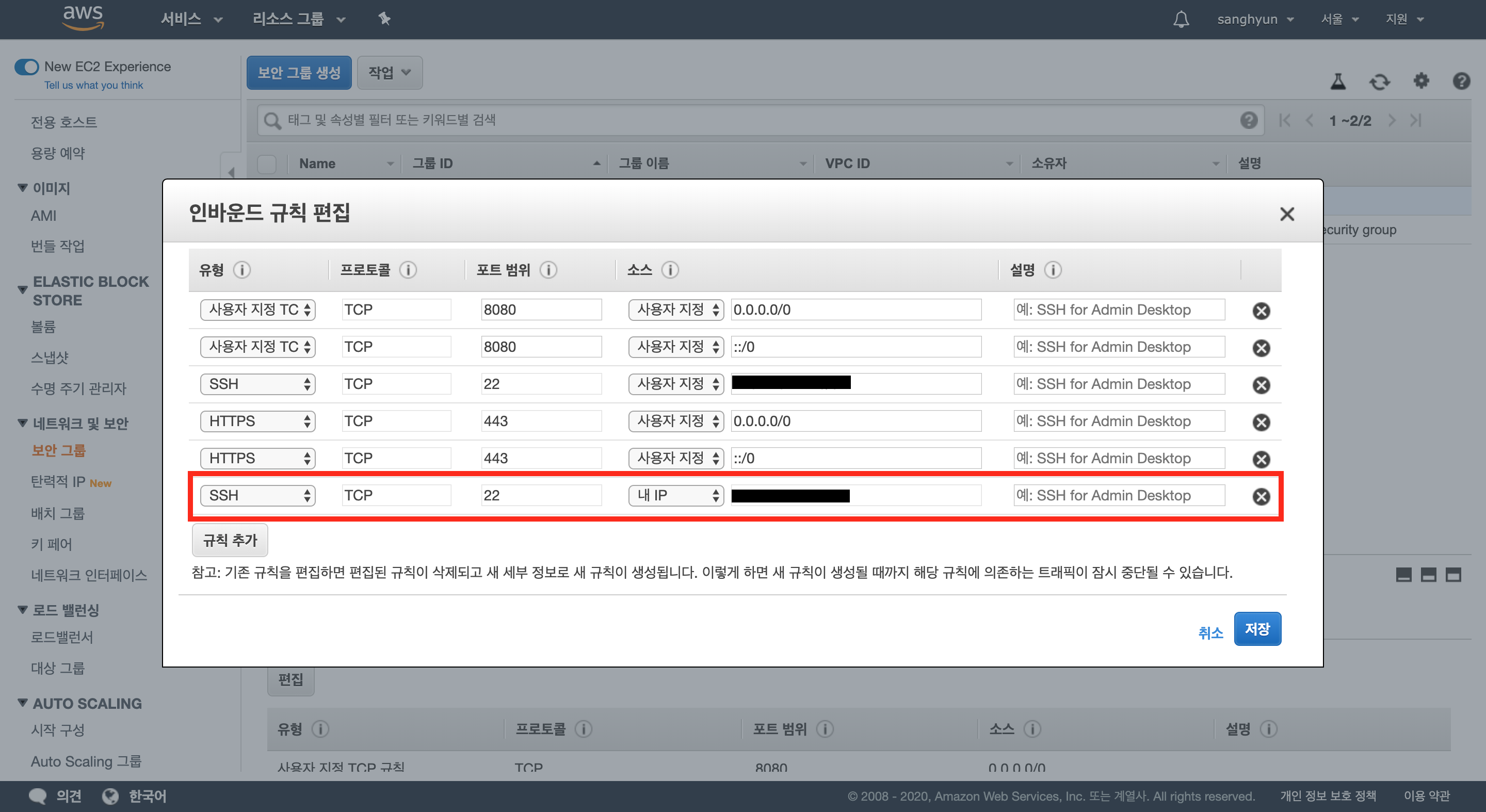
Task: Click the pin shortcut icon in header
Action: (384, 19)
